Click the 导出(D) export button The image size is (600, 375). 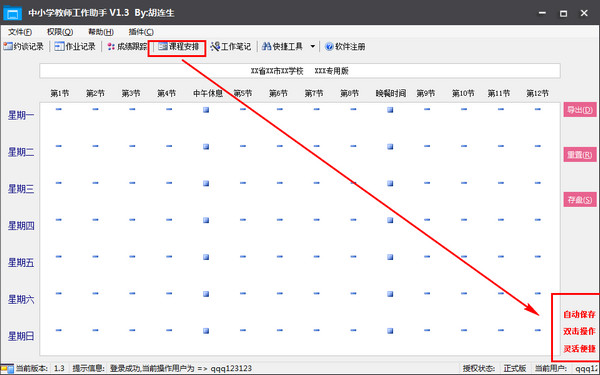pos(580,110)
